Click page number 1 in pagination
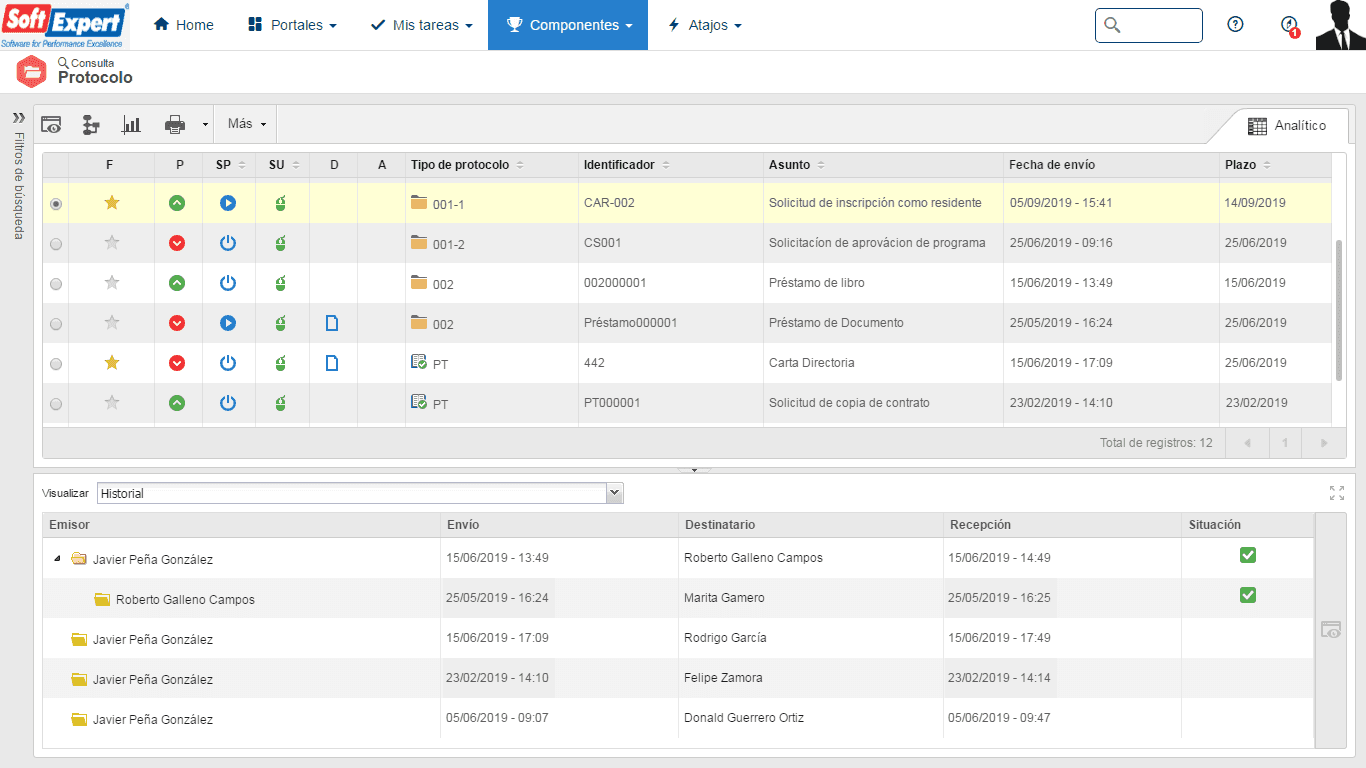Screen dimensions: 1366x768 [x=1286, y=443]
